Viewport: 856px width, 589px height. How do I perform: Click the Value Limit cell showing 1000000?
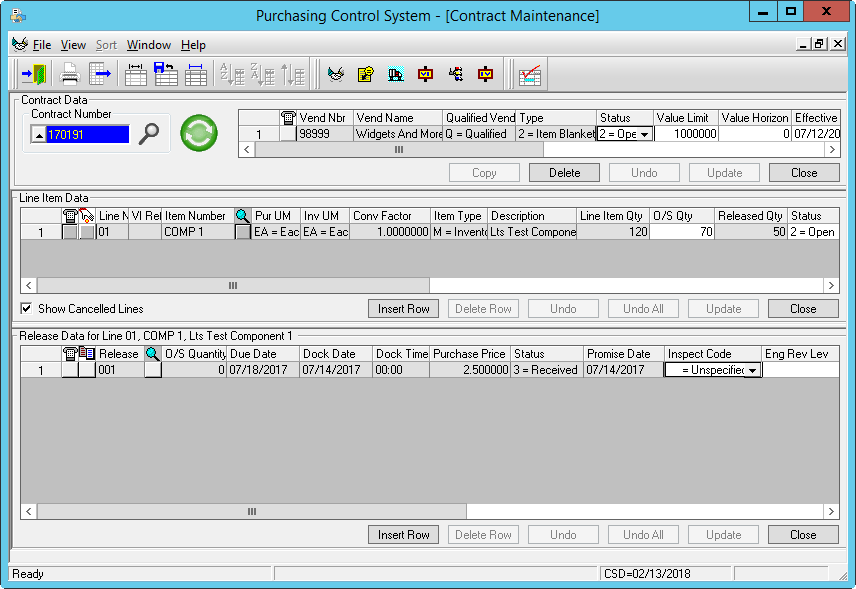click(686, 134)
